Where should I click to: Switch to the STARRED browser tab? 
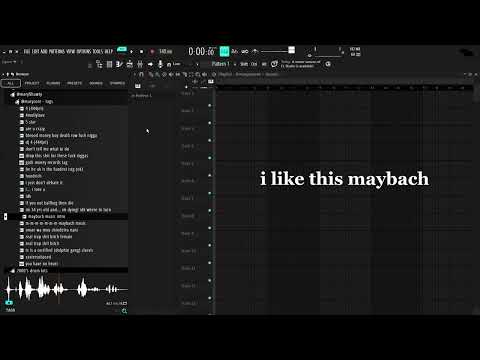pos(118,83)
